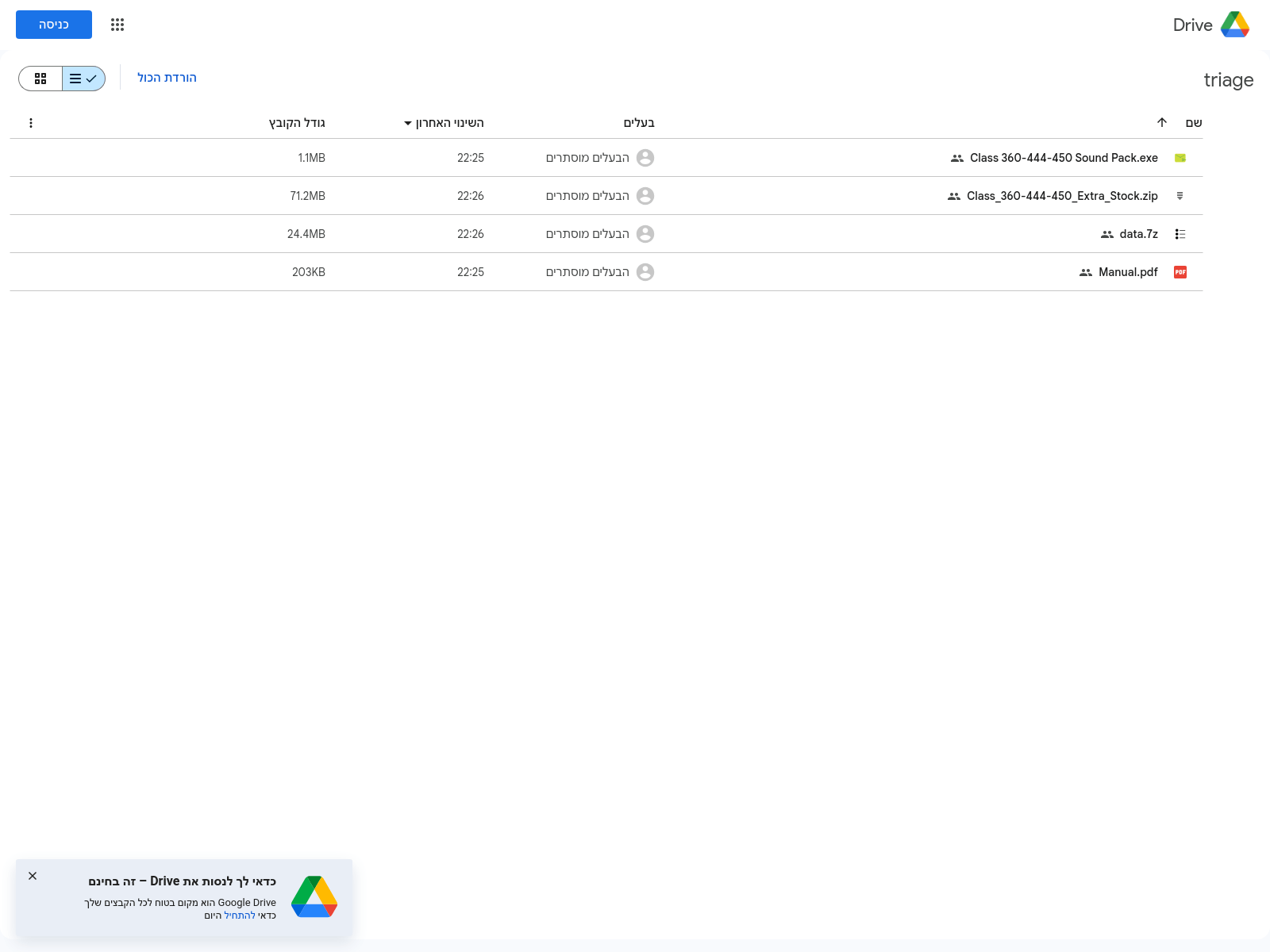
Task: Click the triage folder title
Action: tap(1229, 80)
